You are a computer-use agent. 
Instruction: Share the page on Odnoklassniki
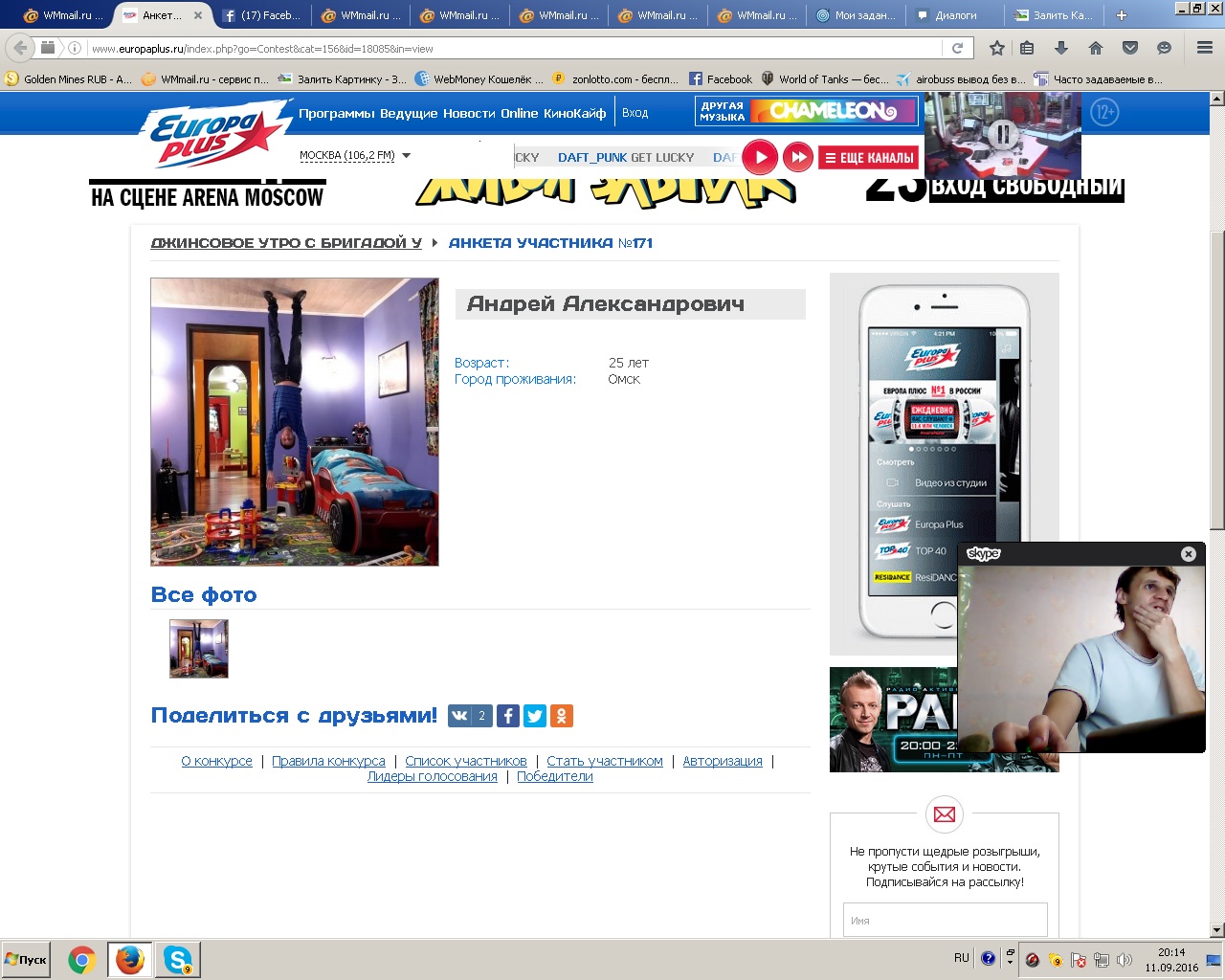coord(562,716)
